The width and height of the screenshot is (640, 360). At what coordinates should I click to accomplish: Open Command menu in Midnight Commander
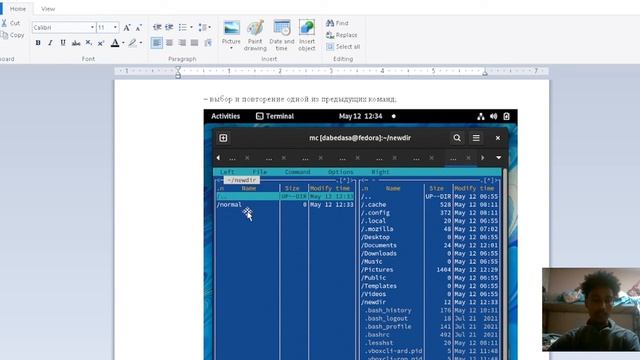(x=298, y=172)
